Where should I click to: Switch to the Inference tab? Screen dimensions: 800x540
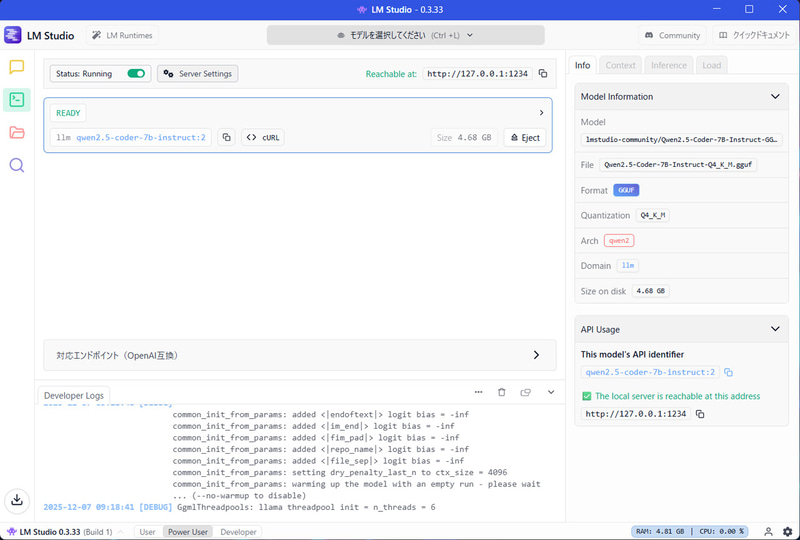tap(668, 65)
